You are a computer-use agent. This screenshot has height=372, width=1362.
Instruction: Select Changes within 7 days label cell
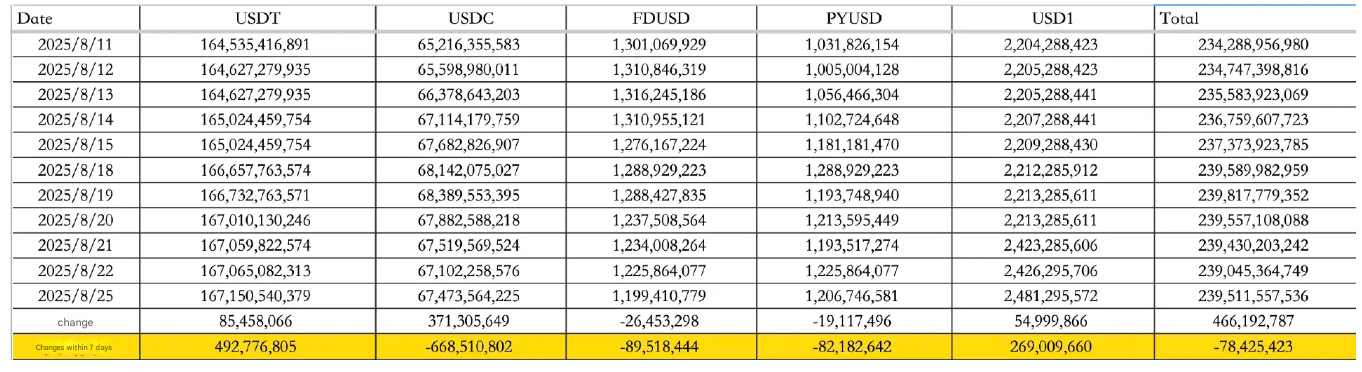pyautogui.click(x=75, y=347)
